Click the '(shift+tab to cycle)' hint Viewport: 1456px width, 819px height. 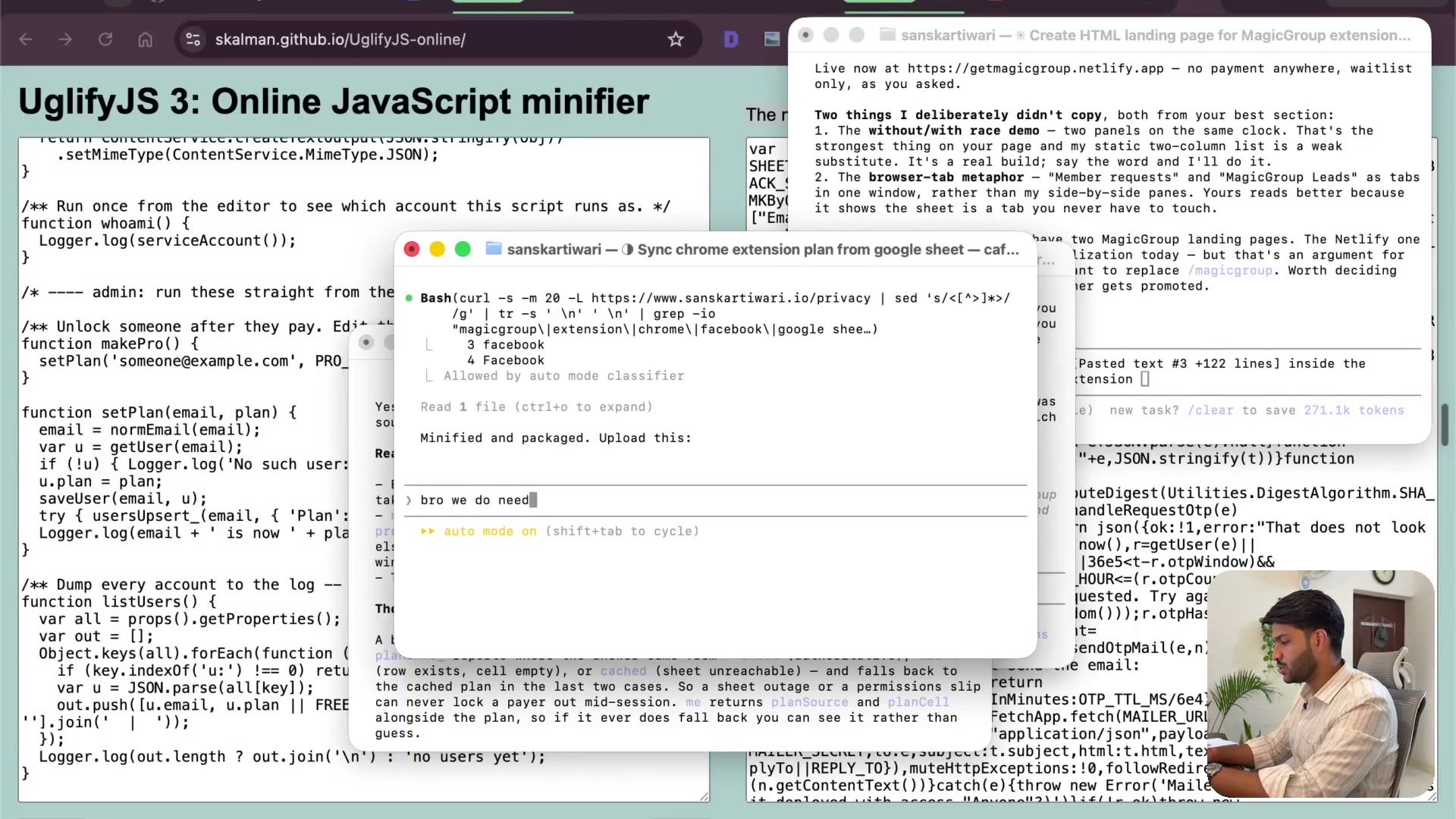click(622, 532)
